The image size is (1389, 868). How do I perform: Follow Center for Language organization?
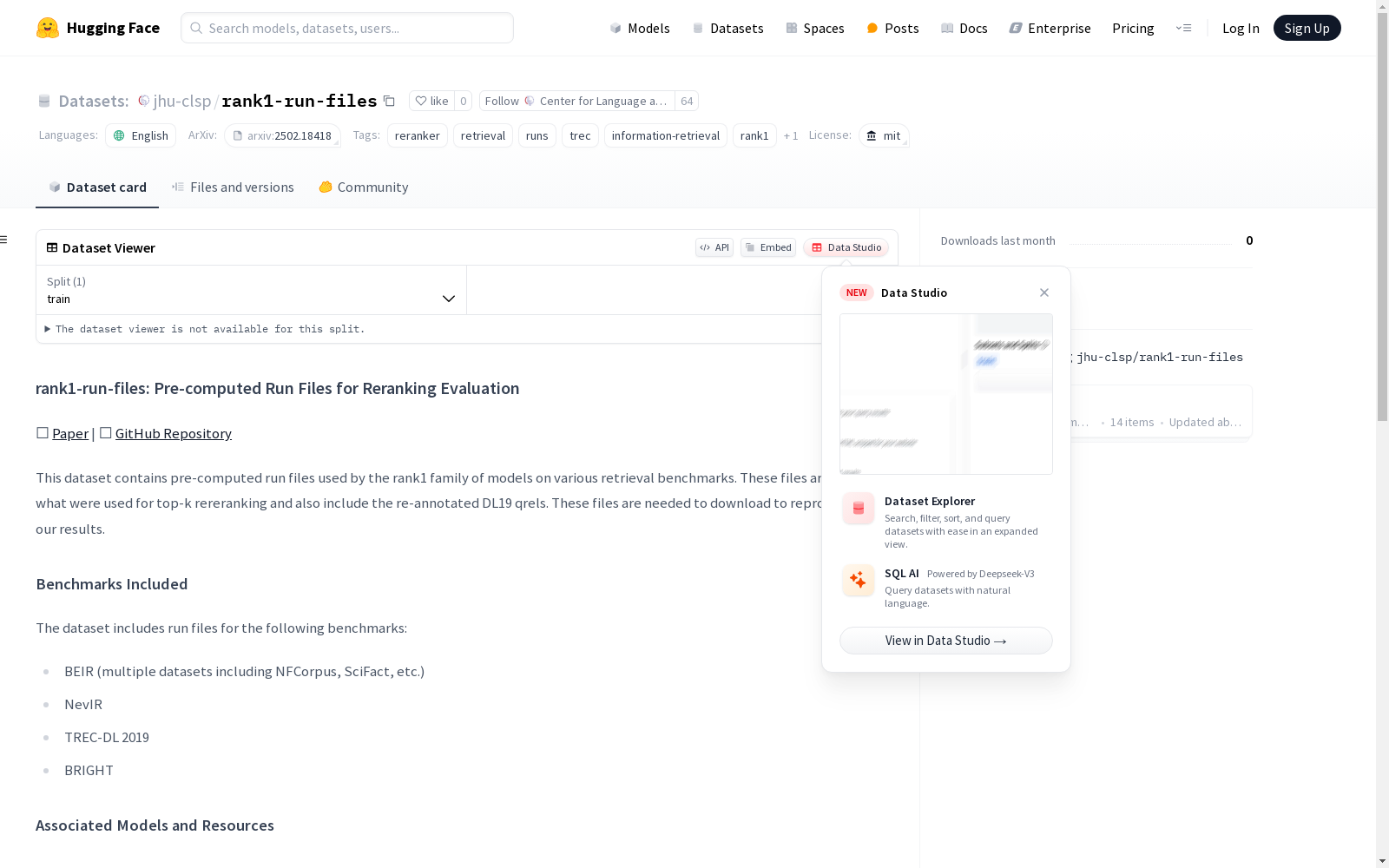tap(576, 102)
